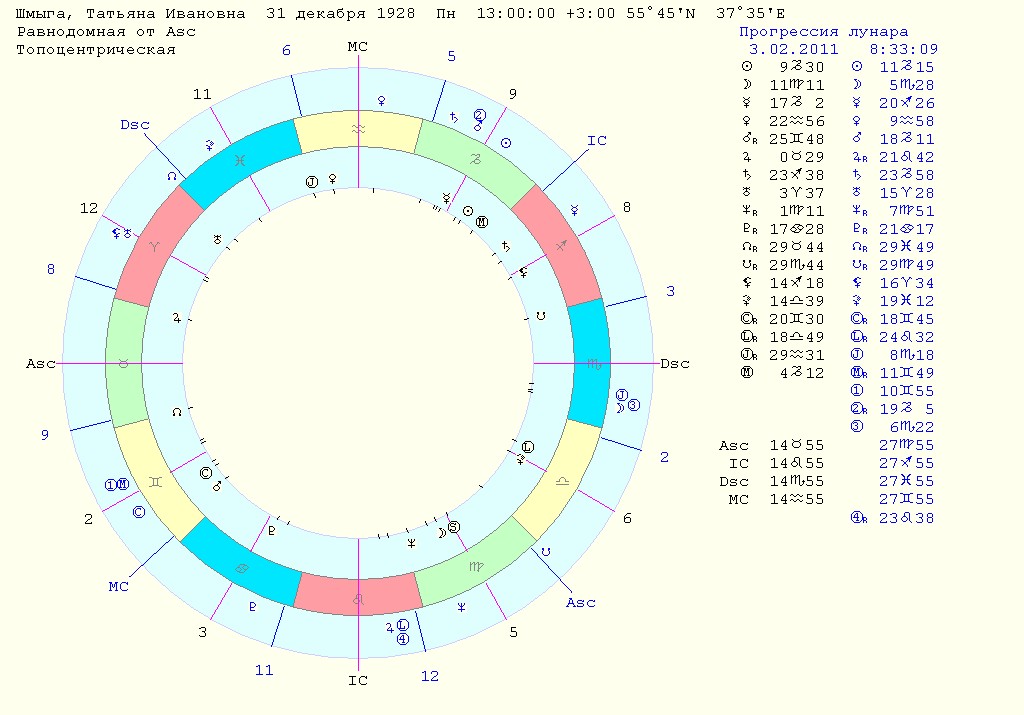Screen dimensions: 1024x715
Task: Click the Asc row value 14 Taurus 55
Action: pos(797,445)
